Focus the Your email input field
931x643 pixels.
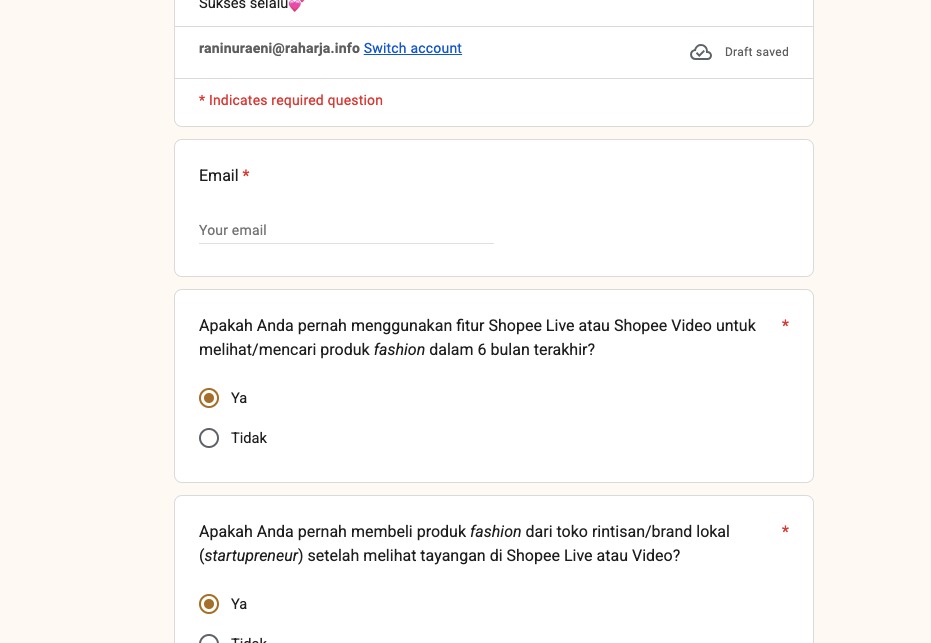coord(346,230)
